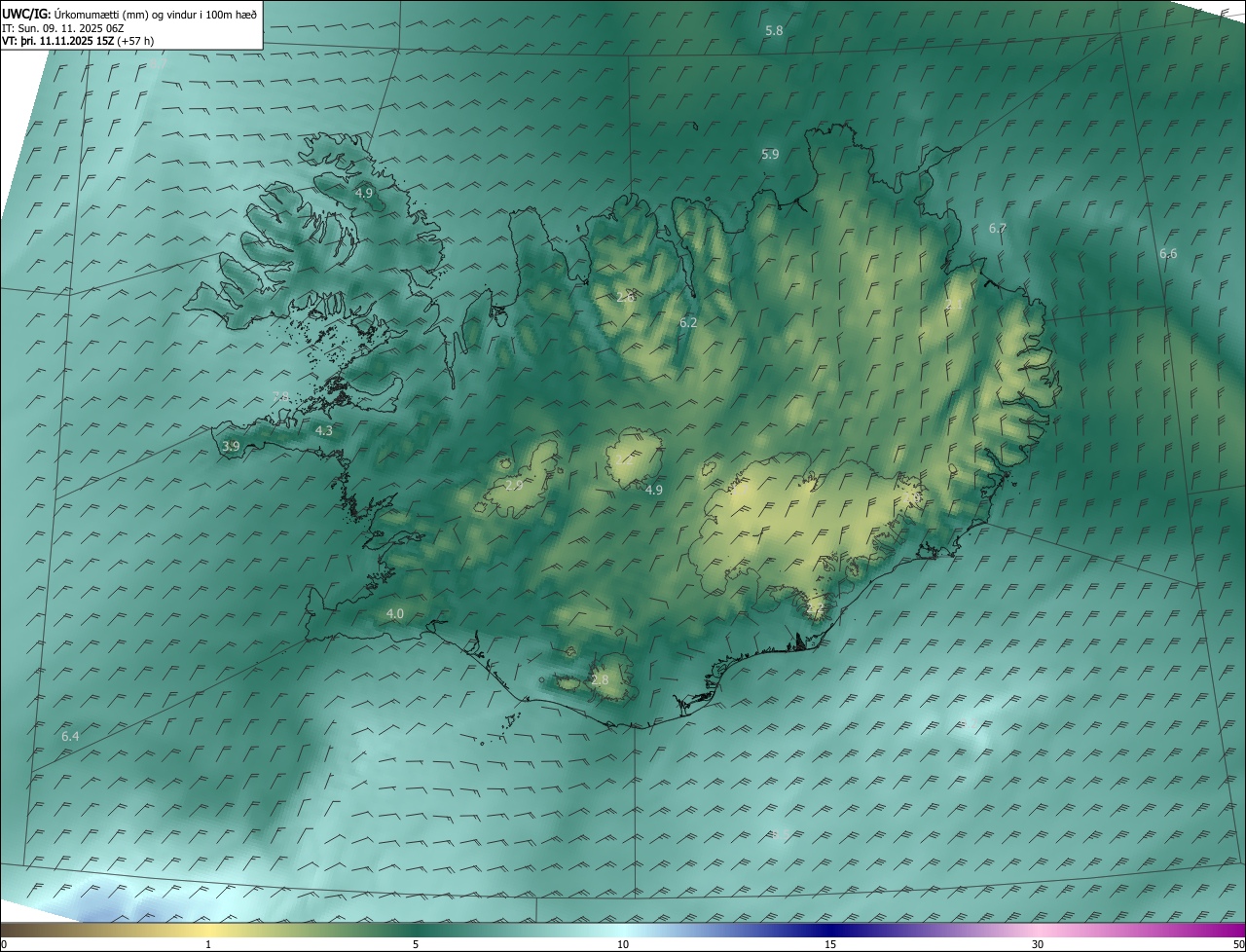Click the 2.1 value label in the northeast highlands
The width and height of the screenshot is (1246, 952).
coord(954,305)
